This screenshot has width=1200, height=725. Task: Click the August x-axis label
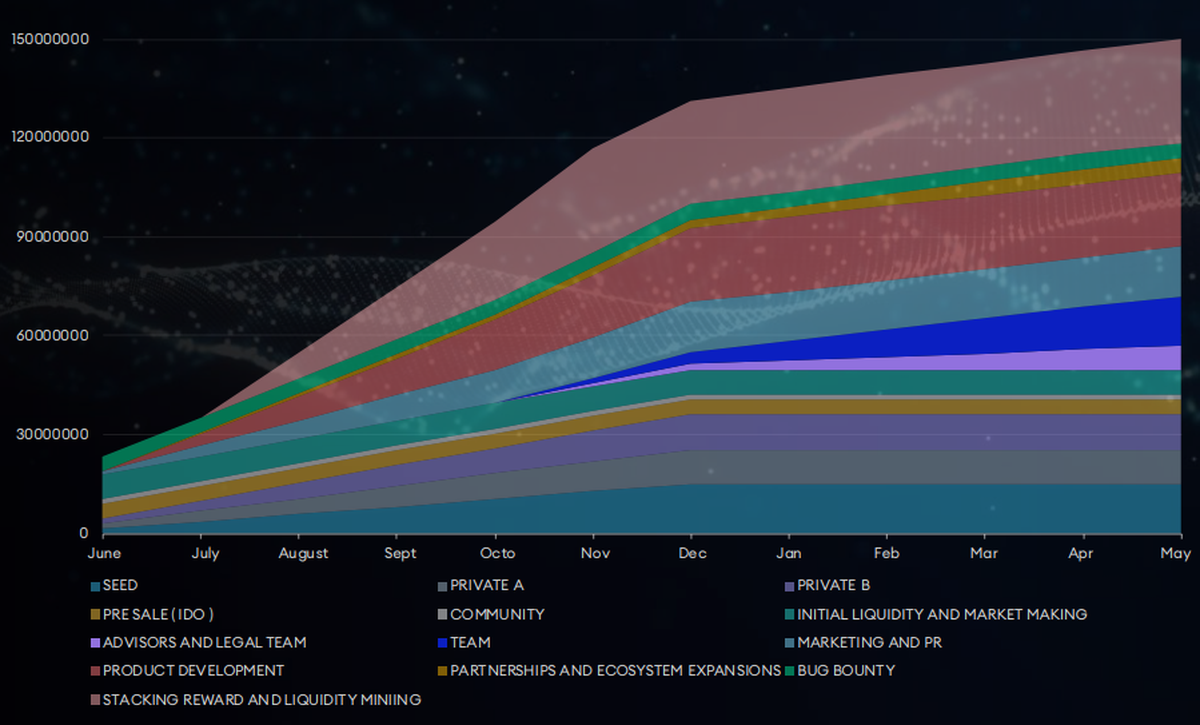[x=303, y=553]
